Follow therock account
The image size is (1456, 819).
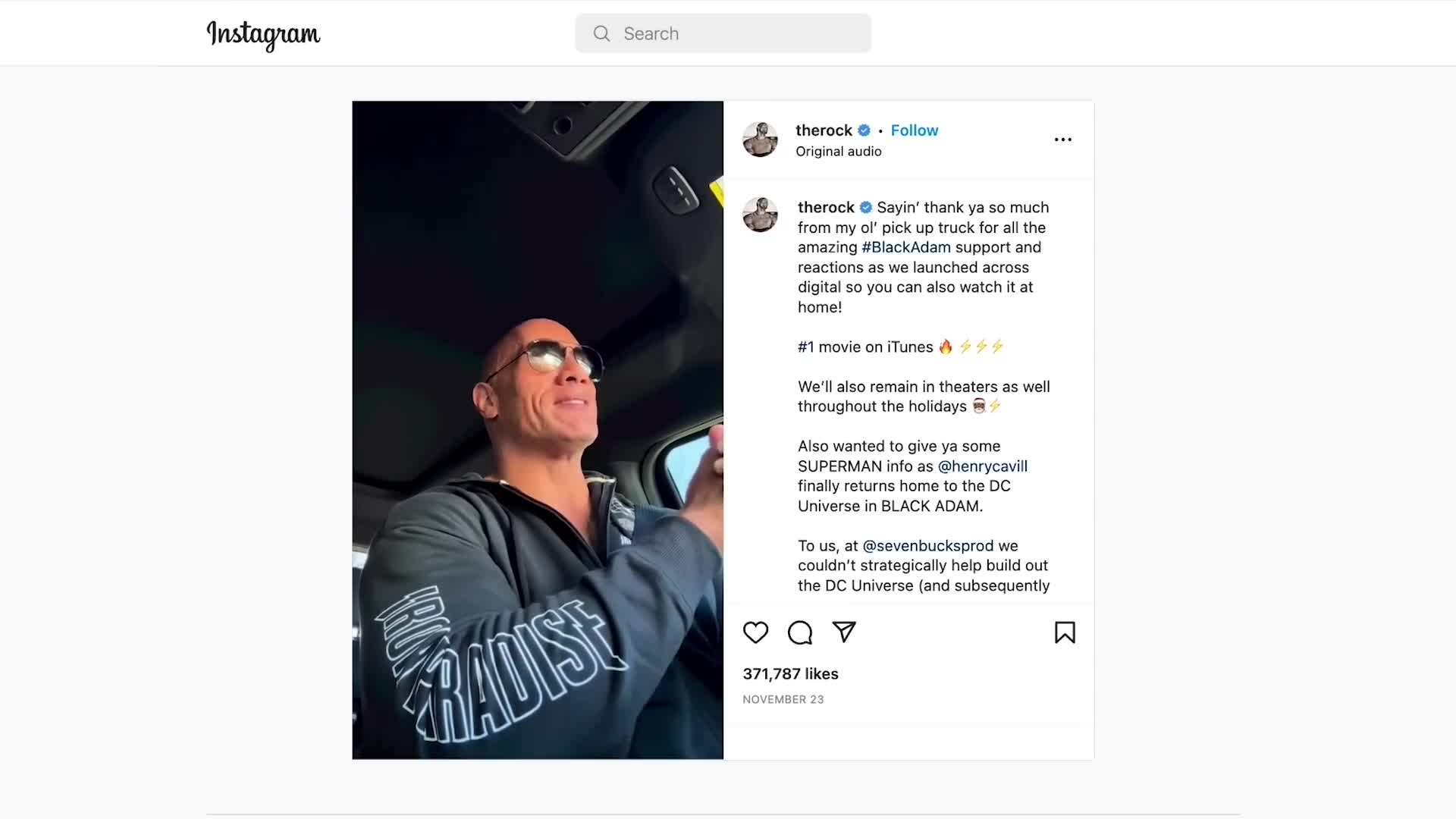(914, 130)
